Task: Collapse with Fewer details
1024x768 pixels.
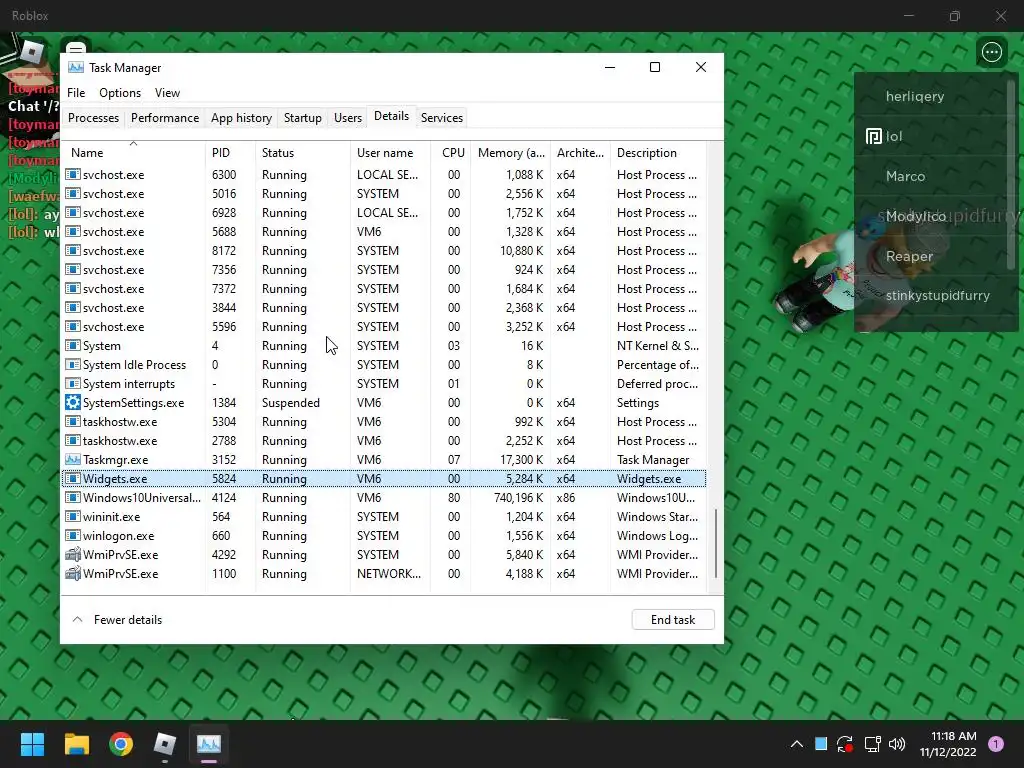Action: tap(117, 620)
